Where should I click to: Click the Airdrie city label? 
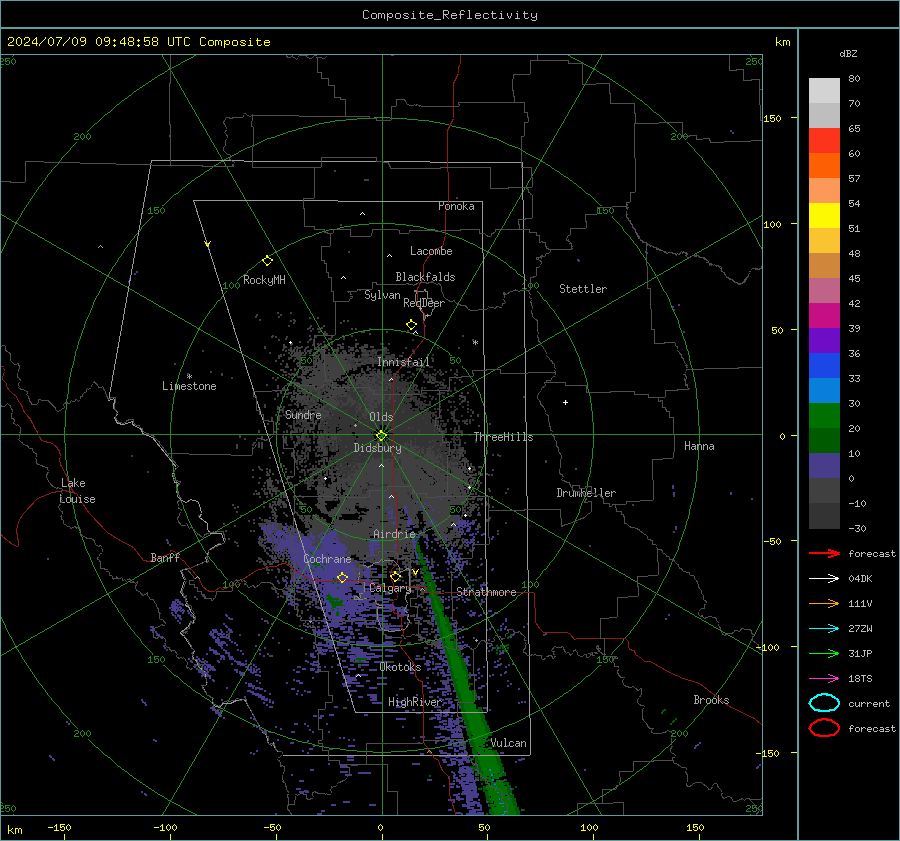point(394,534)
